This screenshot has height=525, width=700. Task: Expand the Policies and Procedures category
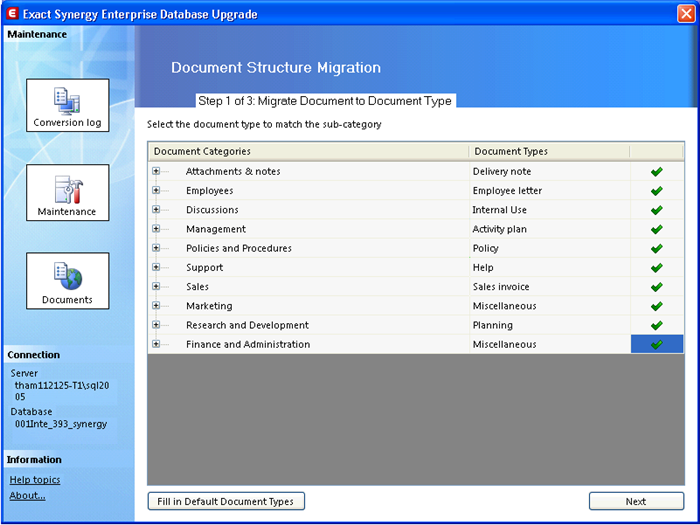pos(156,248)
